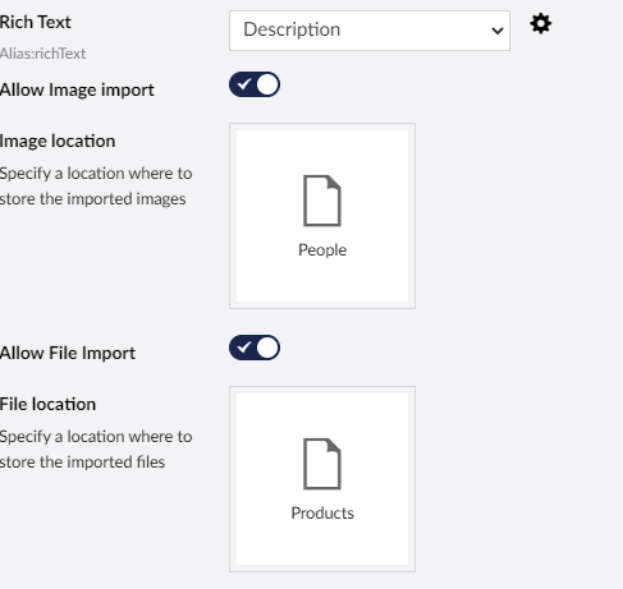Screen dimensions: 623x589
Task: Click the Alias:richText text
Action: click(43, 54)
